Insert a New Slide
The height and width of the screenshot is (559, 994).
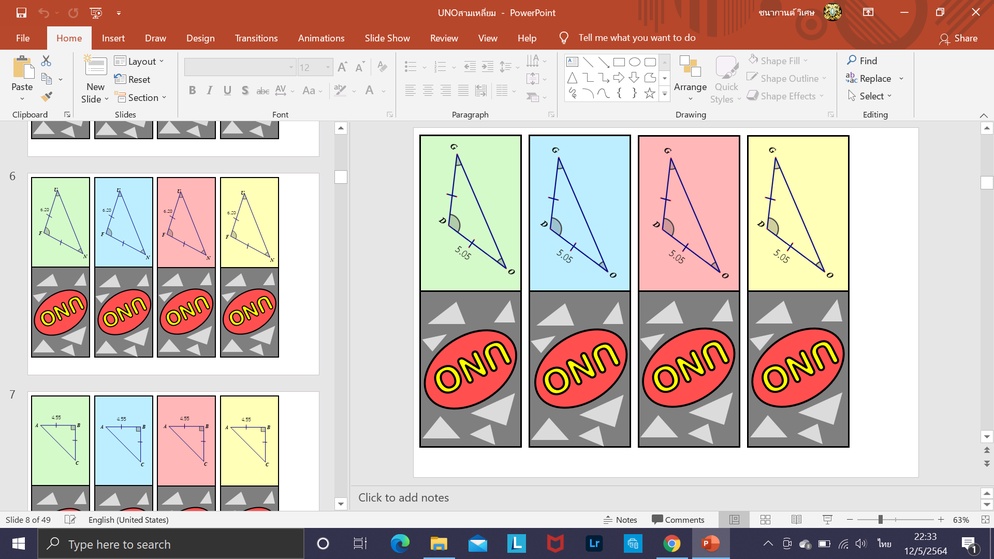pos(95,80)
